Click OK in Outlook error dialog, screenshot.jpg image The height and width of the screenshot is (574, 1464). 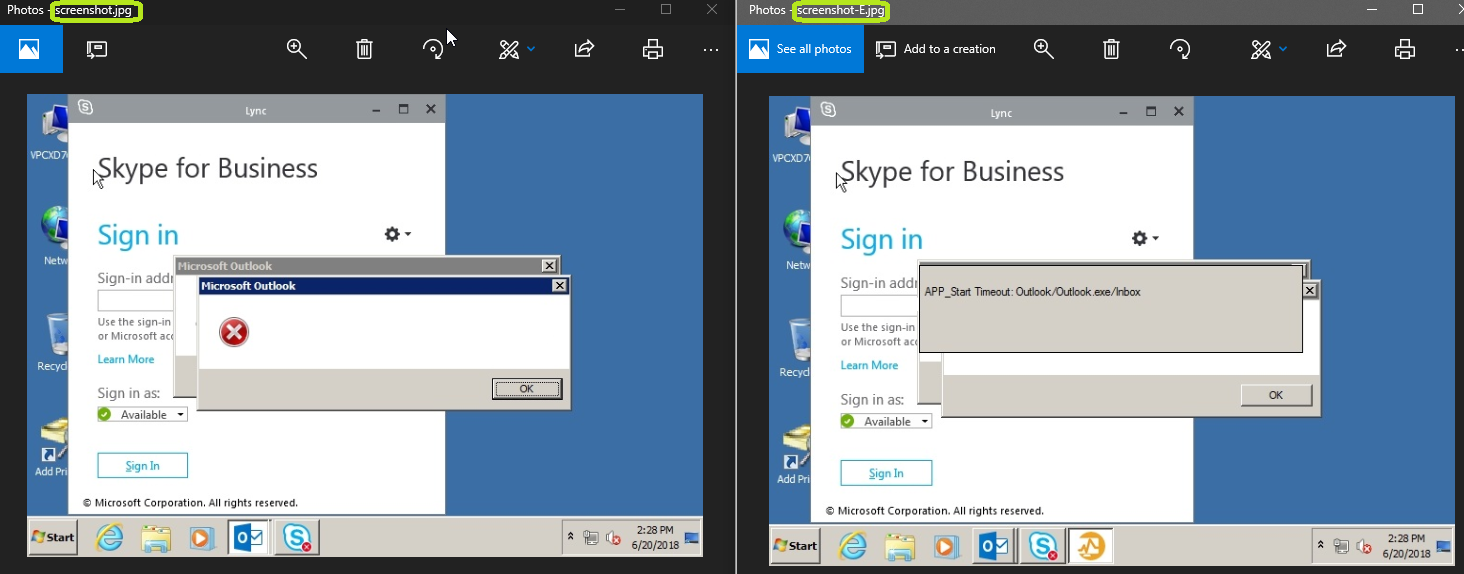coord(527,389)
